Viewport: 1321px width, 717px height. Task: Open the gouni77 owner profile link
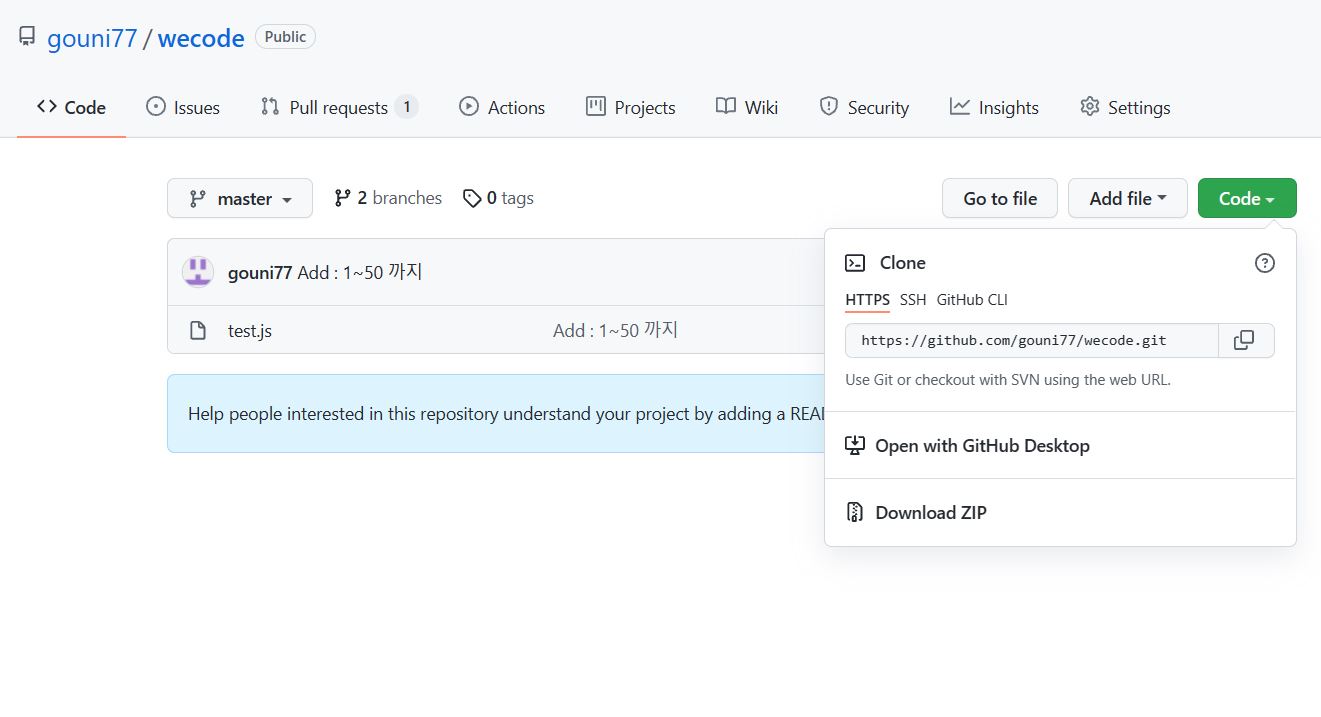[92, 38]
